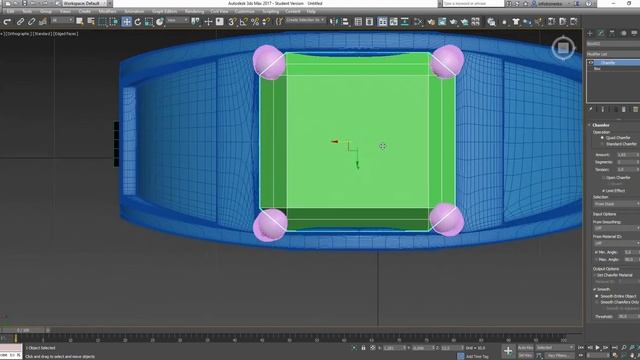640x360 pixels.
Task: Toggle Chamfer modifier visibility eye
Action: click(591, 63)
